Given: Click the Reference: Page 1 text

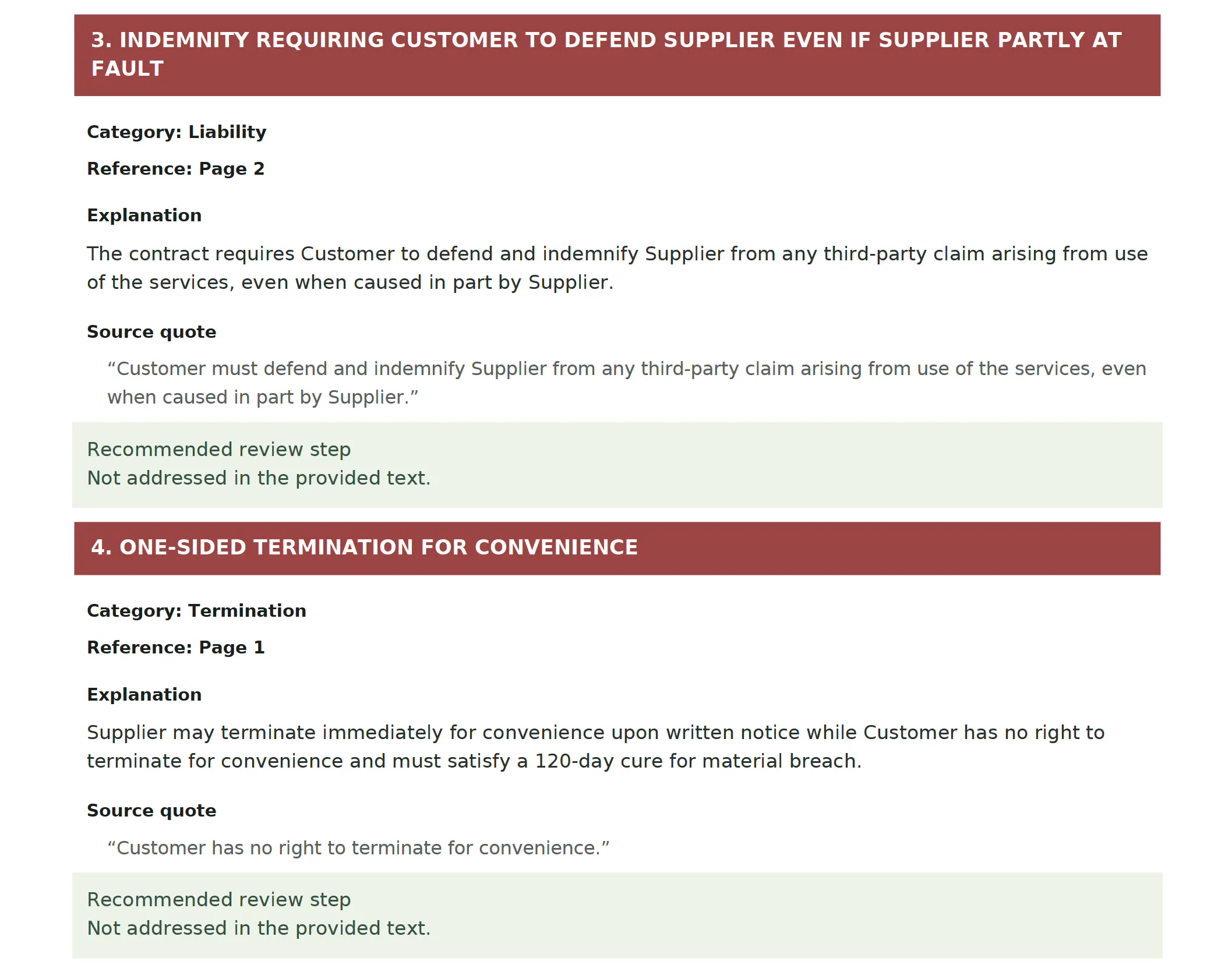Looking at the screenshot, I should (x=176, y=648).
